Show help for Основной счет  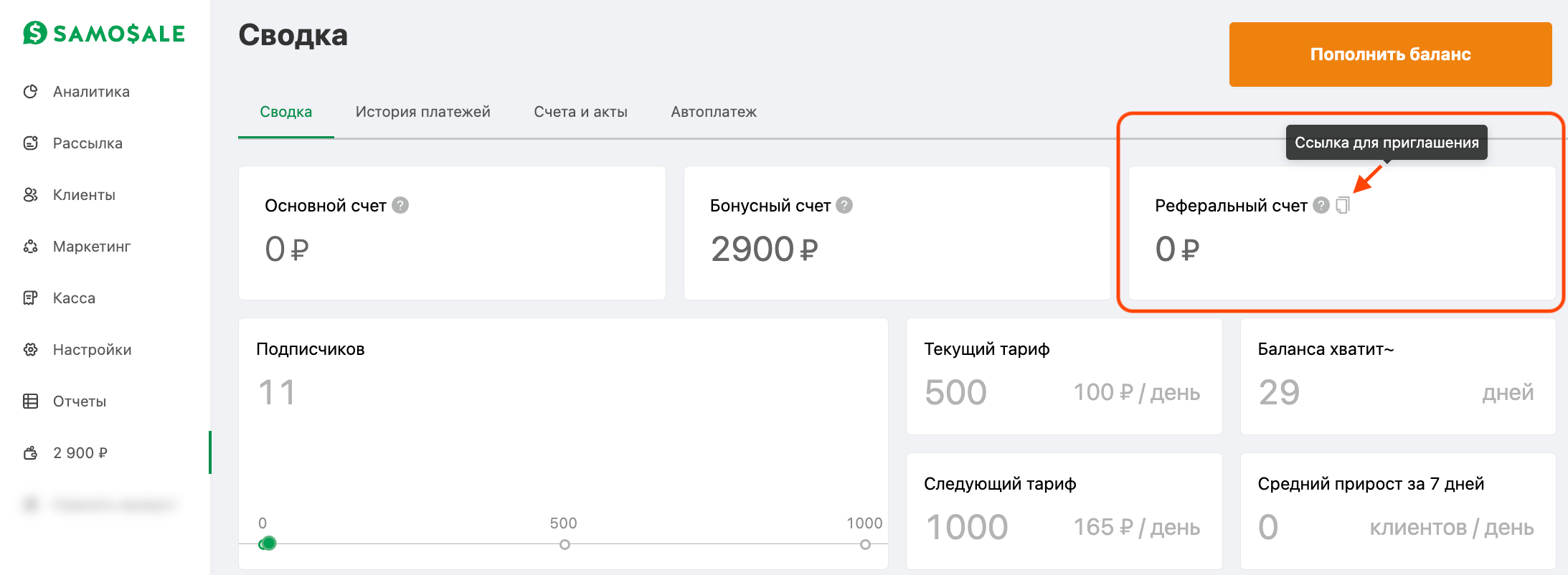tap(401, 205)
